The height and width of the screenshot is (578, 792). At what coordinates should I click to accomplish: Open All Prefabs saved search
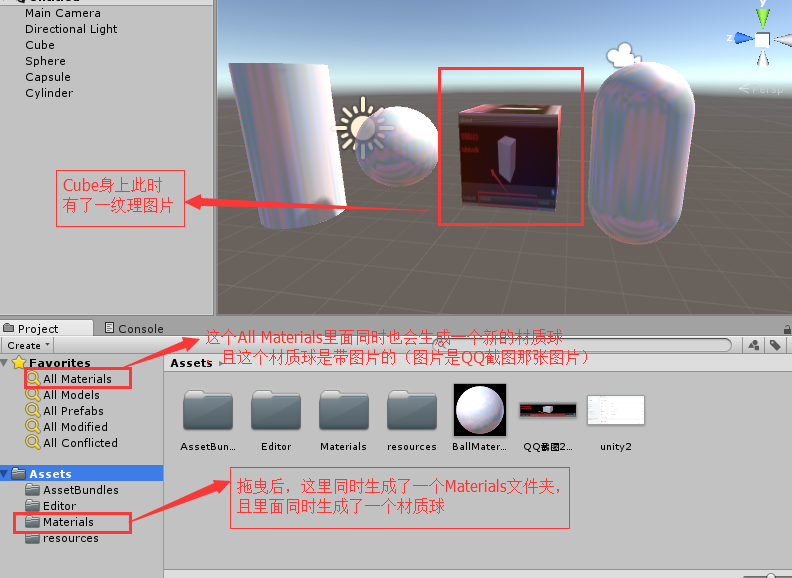tap(73, 411)
